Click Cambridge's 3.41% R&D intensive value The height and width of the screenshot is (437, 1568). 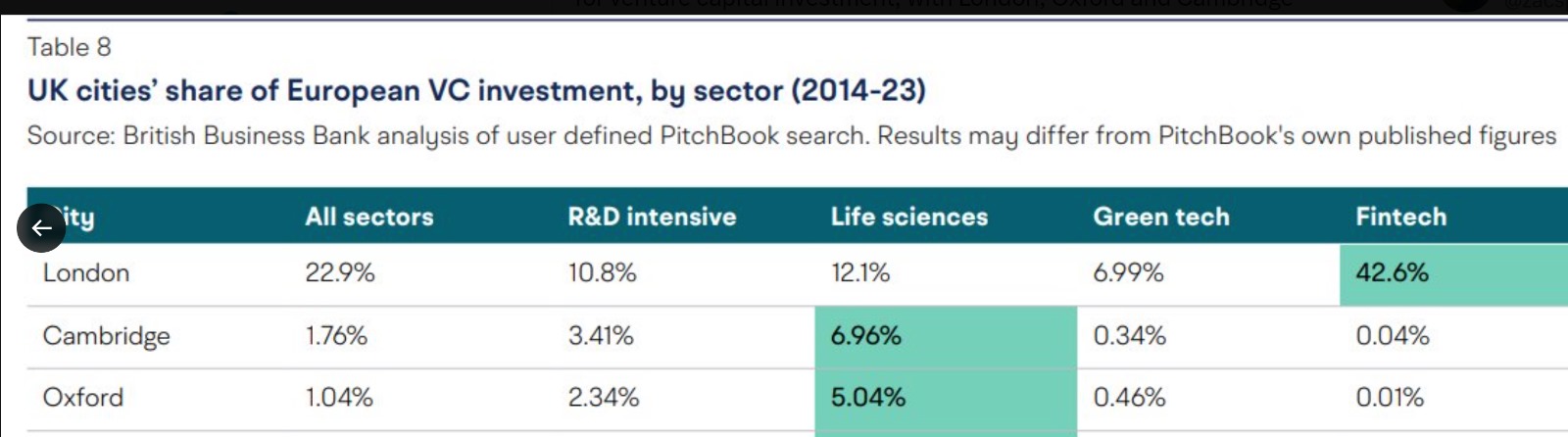click(x=601, y=336)
